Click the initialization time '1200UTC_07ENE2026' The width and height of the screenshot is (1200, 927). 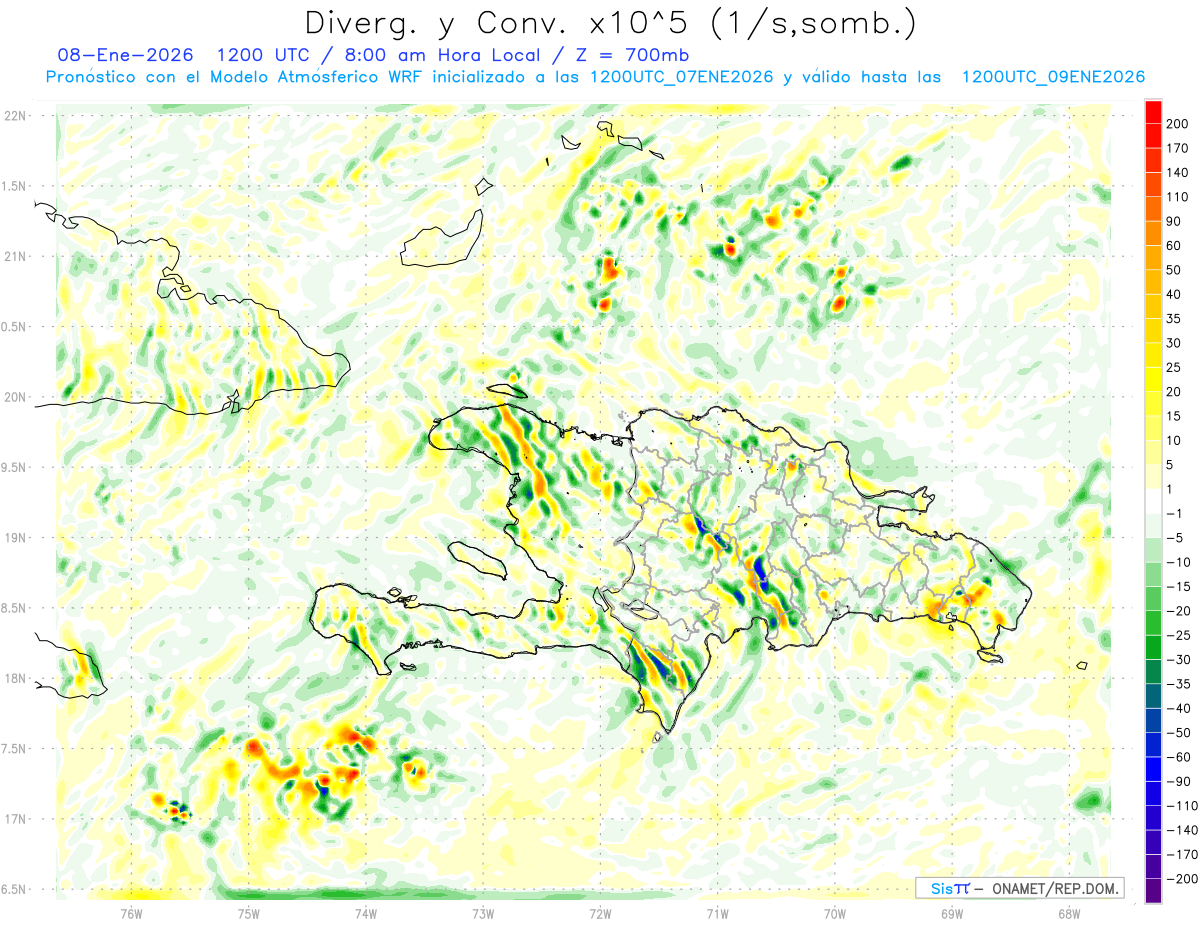pyautogui.click(x=681, y=77)
